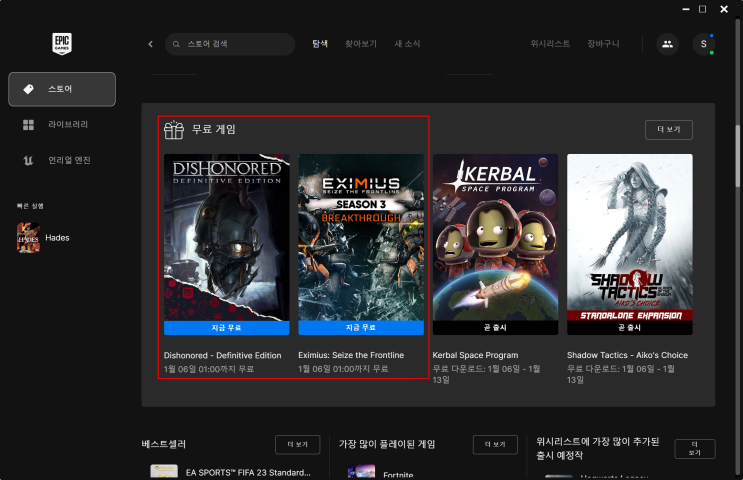Open the friends list icon
The height and width of the screenshot is (480, 743).
point(667,44)
